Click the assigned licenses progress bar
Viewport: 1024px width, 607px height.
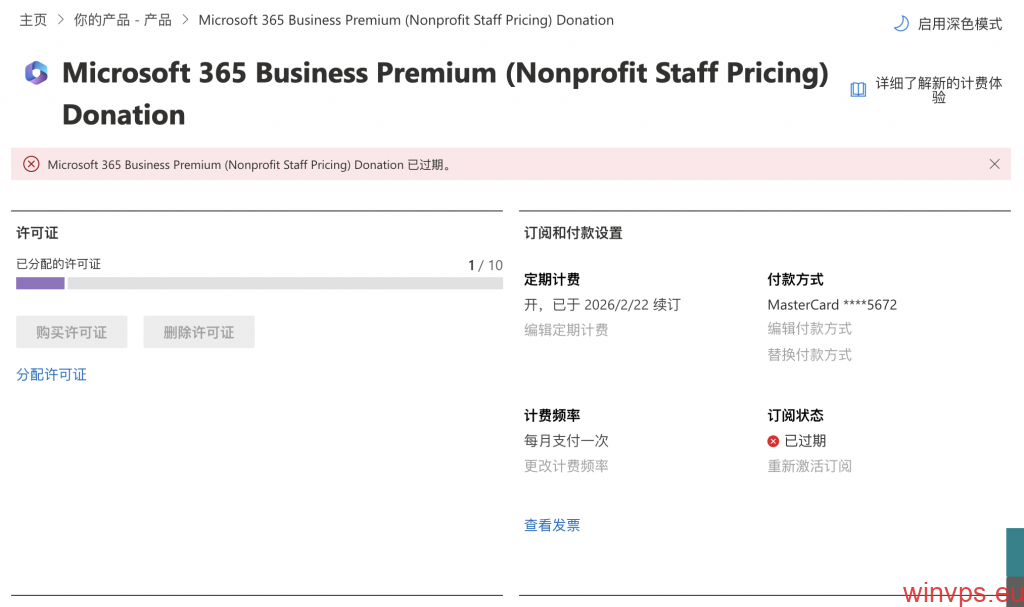[x=259, y=284]
